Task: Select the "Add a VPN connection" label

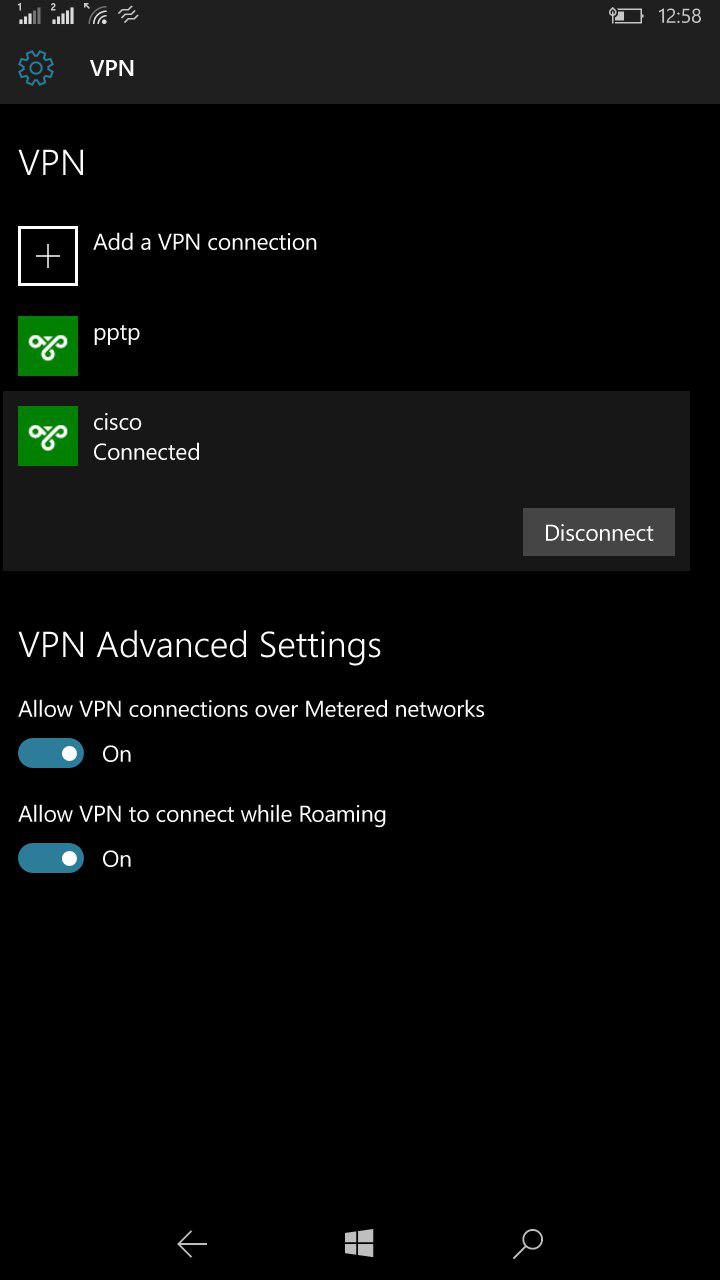Action: (x=205, y=242)
